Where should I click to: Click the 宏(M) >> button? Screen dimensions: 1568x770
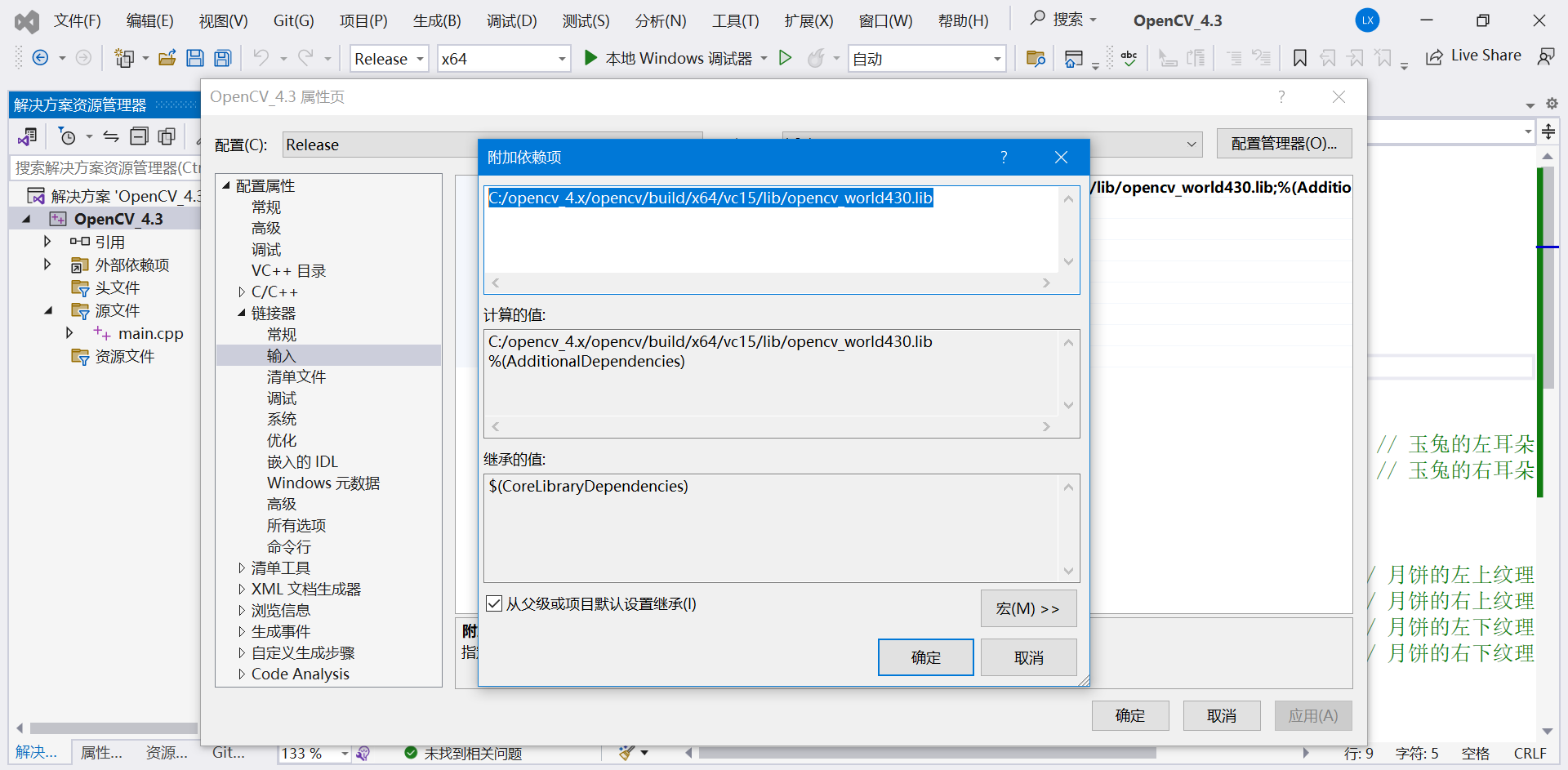pyautogui.click(x=1028, y=608)
